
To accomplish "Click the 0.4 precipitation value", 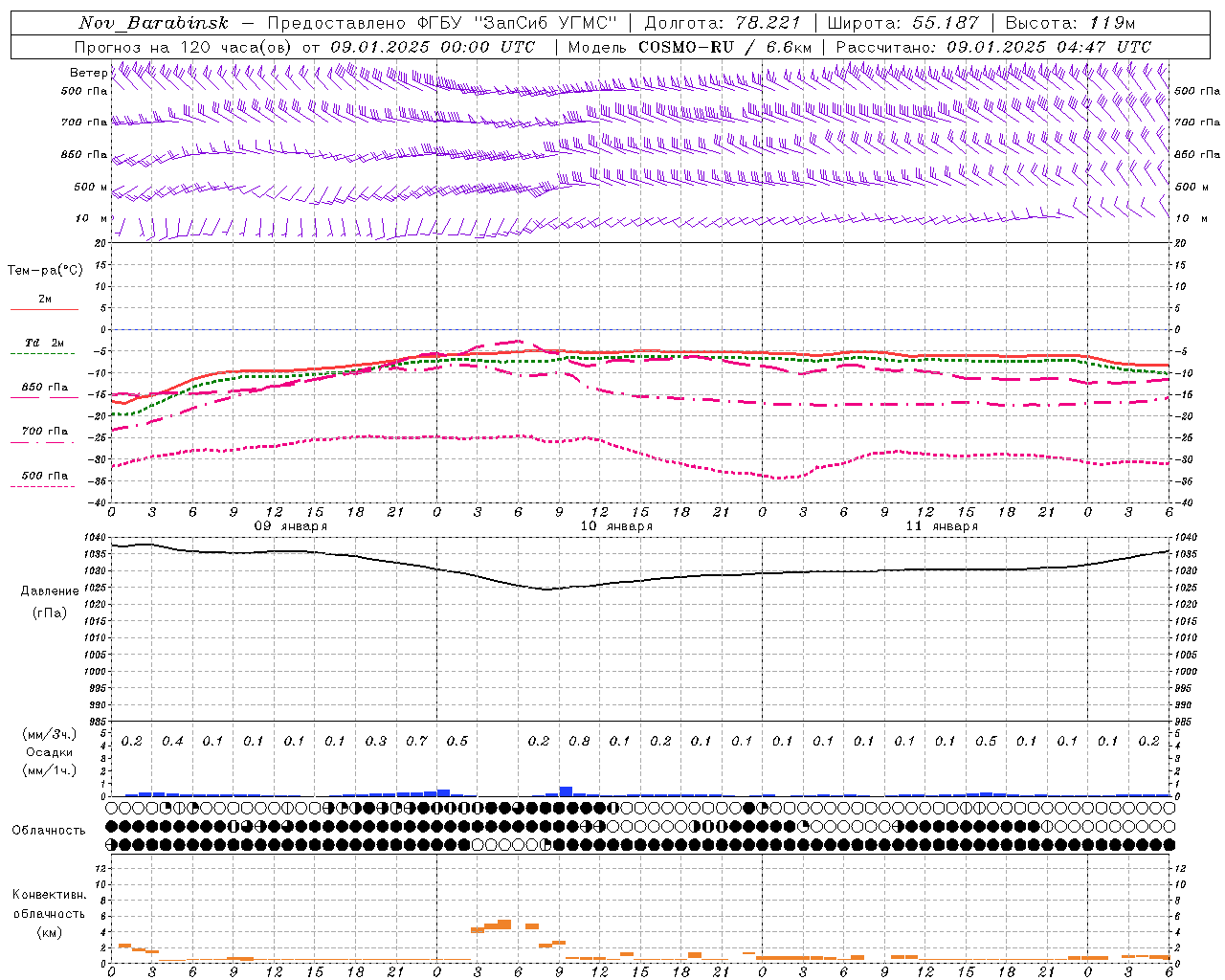I will tap(172, 742).
